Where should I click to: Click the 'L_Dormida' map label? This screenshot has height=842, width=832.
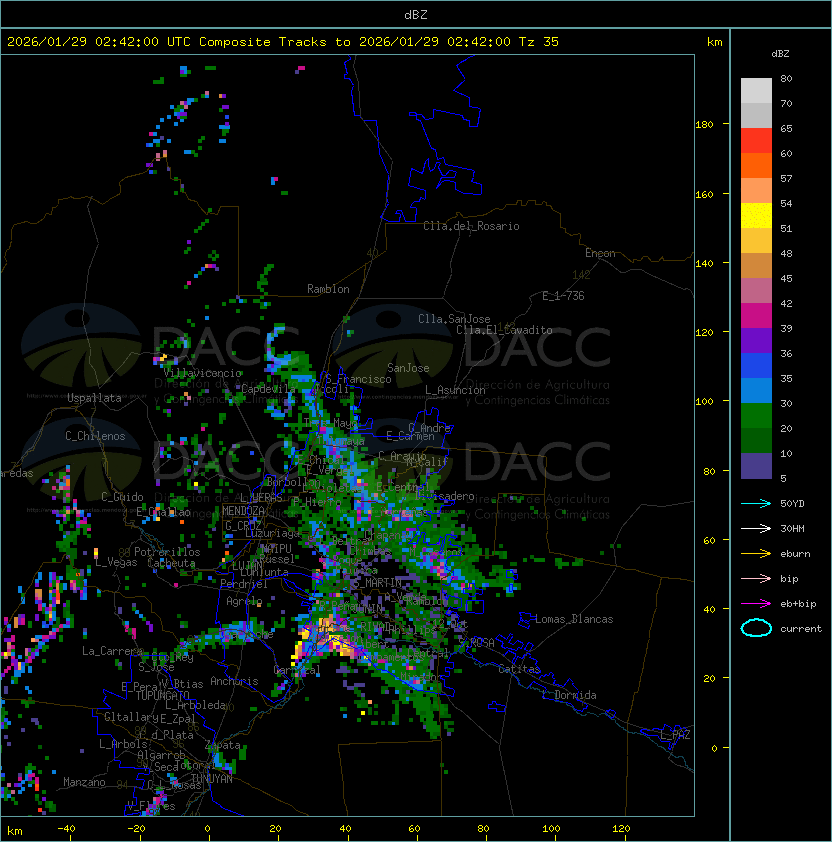coord(569,695)
